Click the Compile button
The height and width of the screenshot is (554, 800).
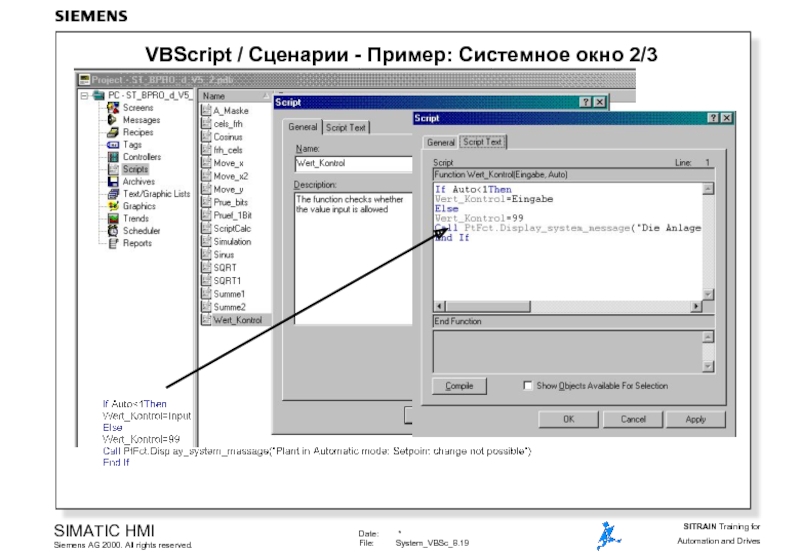click(x=459, y=386)
